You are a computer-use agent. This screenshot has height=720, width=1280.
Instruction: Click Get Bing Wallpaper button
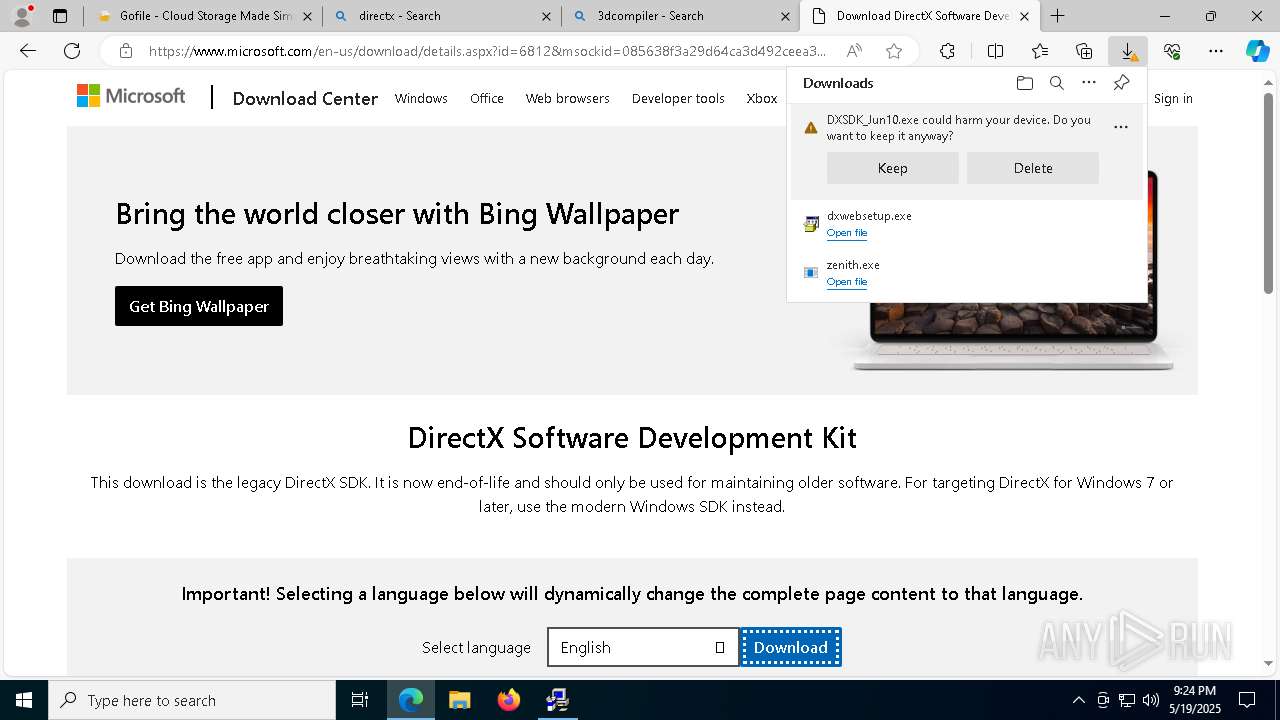pos(199,306)
